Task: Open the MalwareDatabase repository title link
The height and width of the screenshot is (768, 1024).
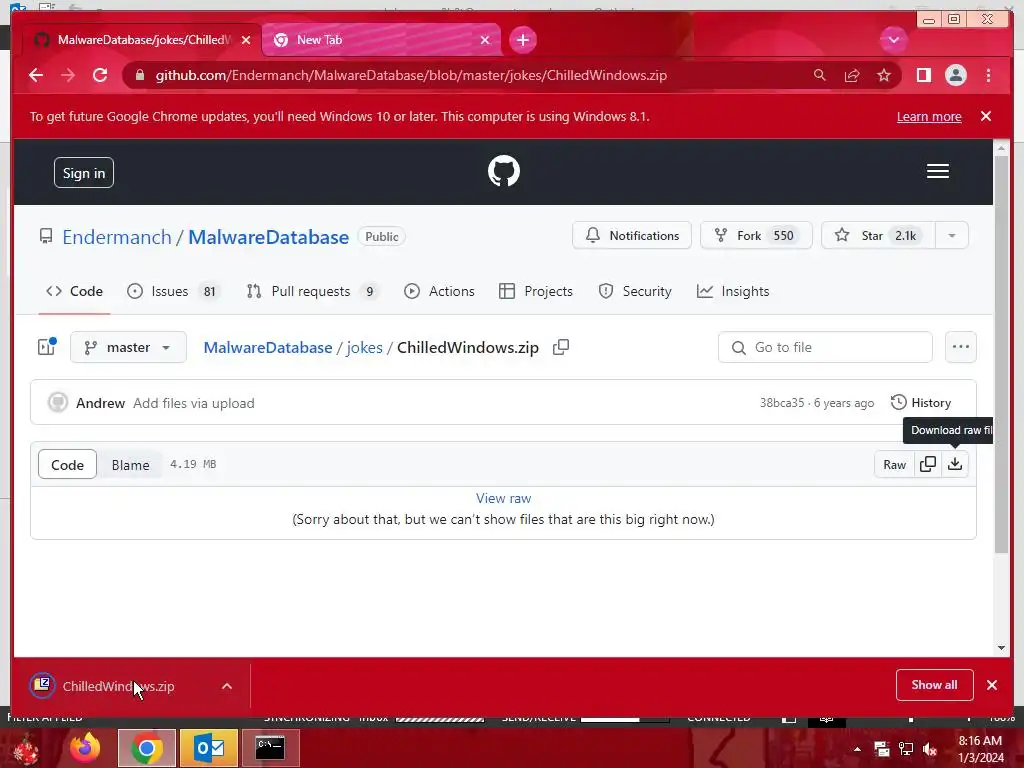Action: tap(268, 237)
